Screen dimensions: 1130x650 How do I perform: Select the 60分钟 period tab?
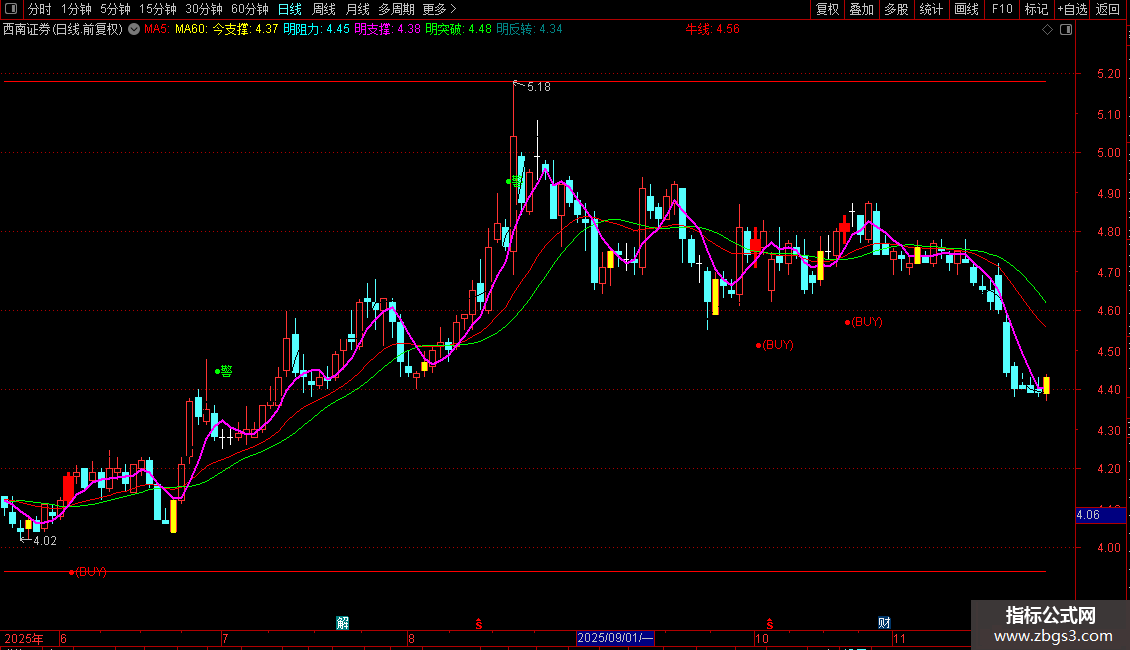coord(250,9)
